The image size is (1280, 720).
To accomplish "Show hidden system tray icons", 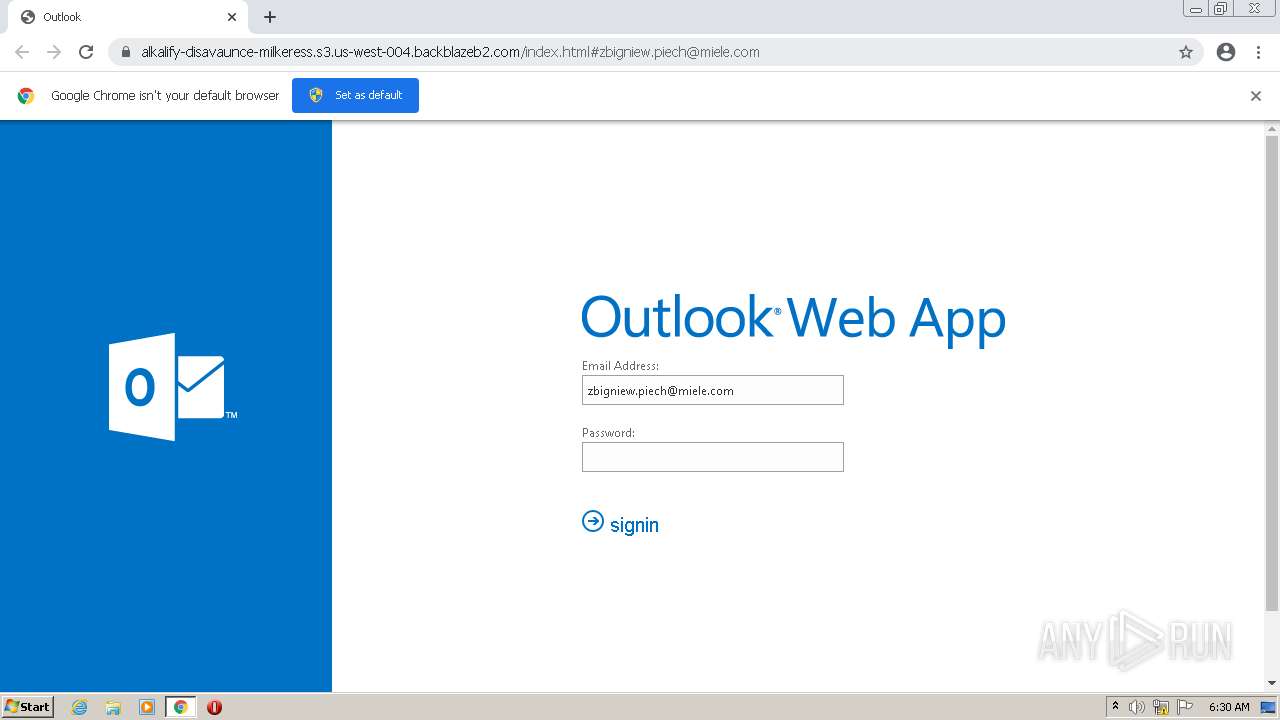I will tap(1115, 707).
